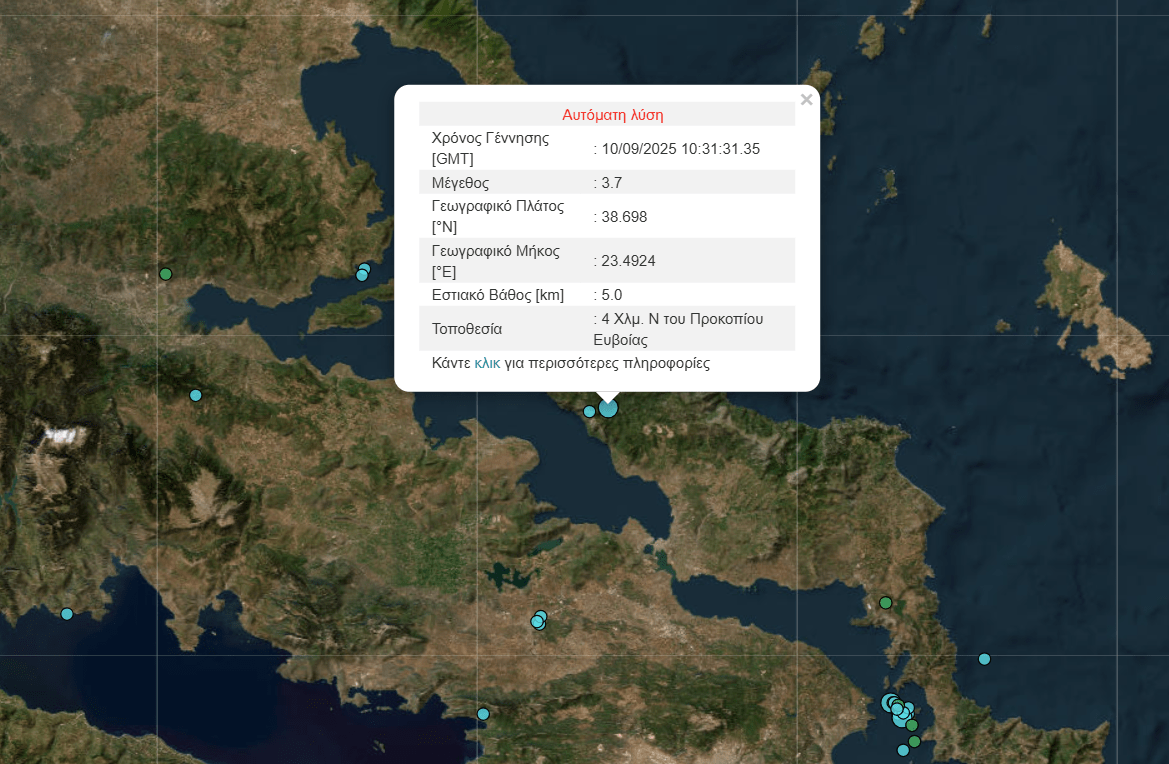Click the latitude value '38.698'
The image size is (1169, 764).
[x=624, y=217]
